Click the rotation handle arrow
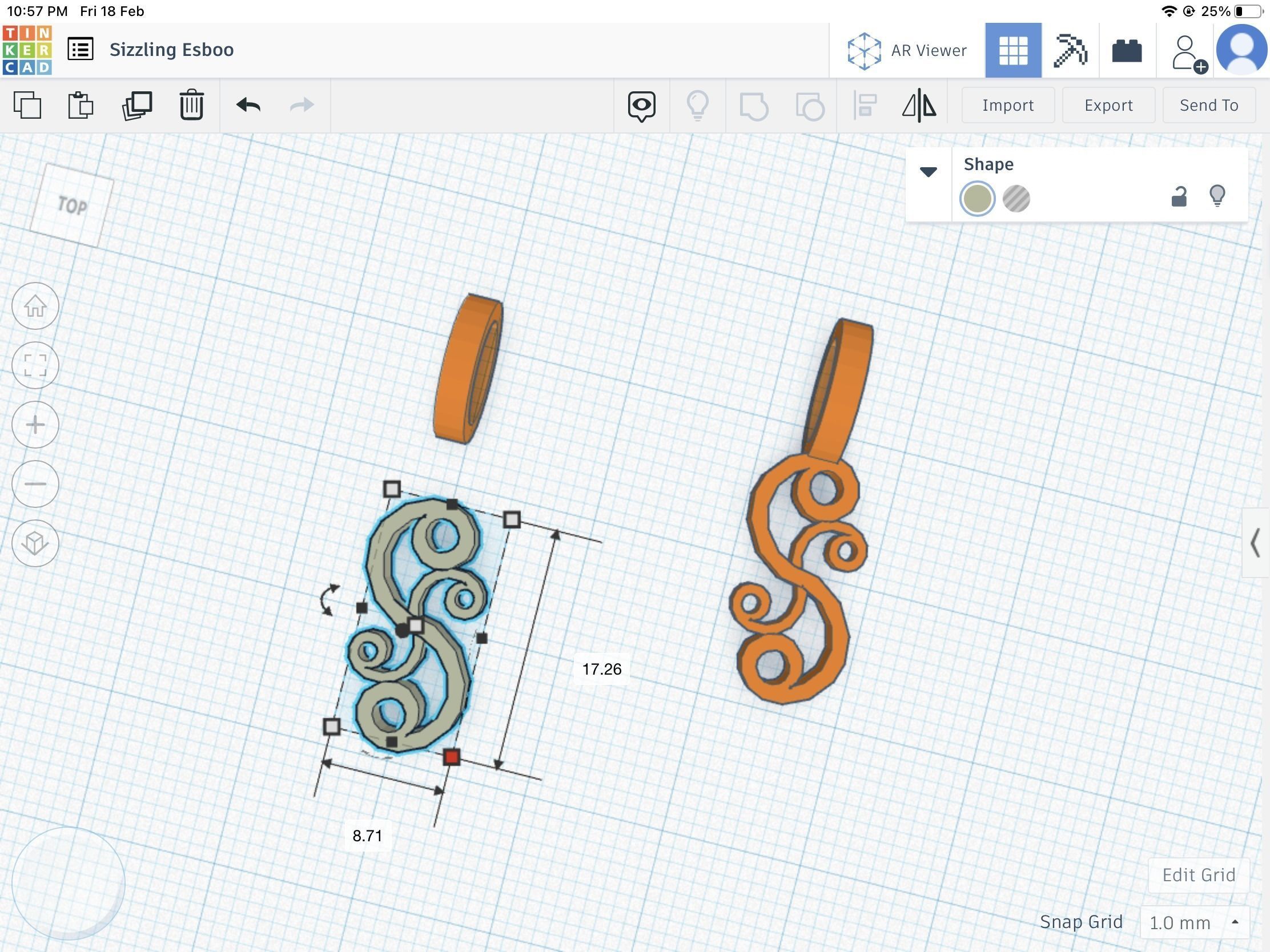 (x=329, y=600)
